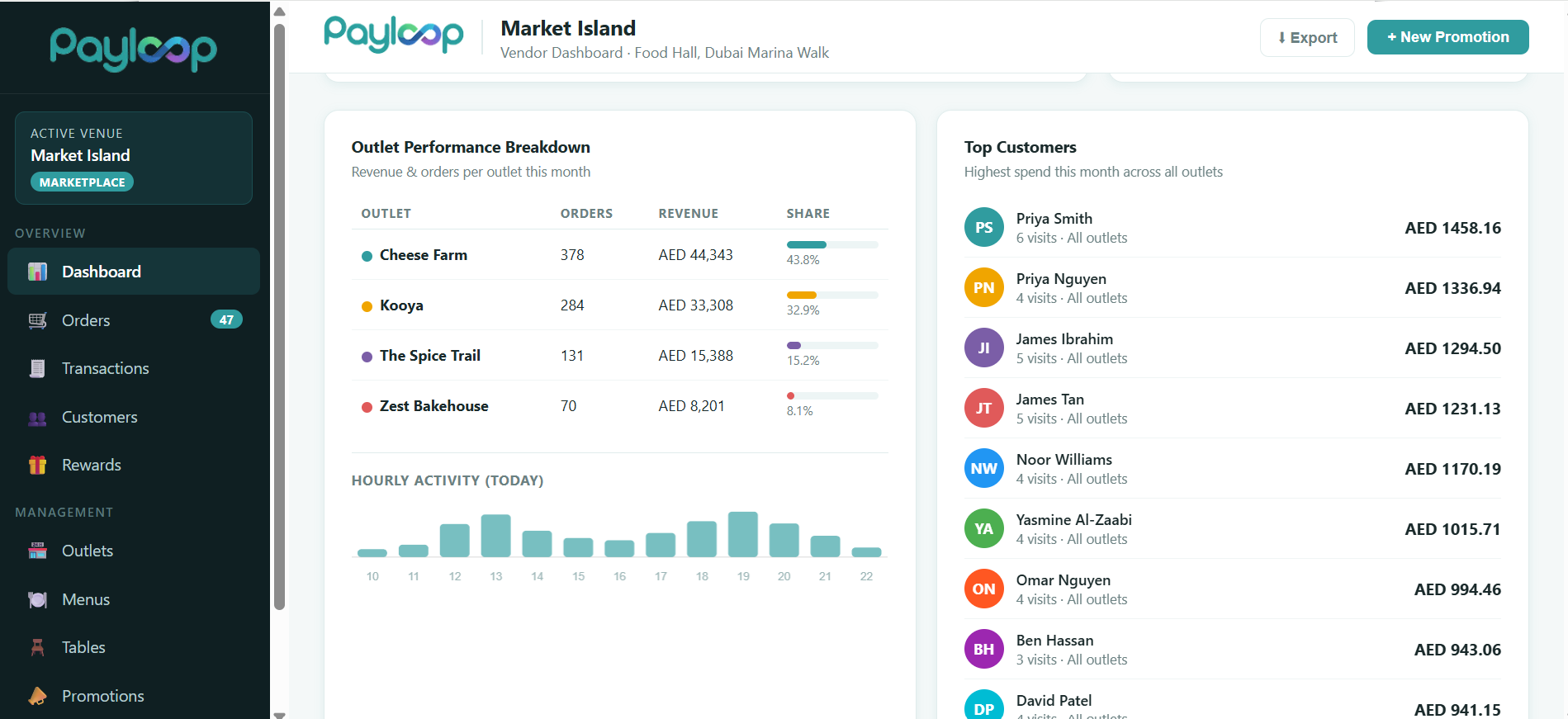The height and width of the screenshot is (719, 1568).
Task: Click the hour 13 activity bar
Action: click(x=495, y=536)
